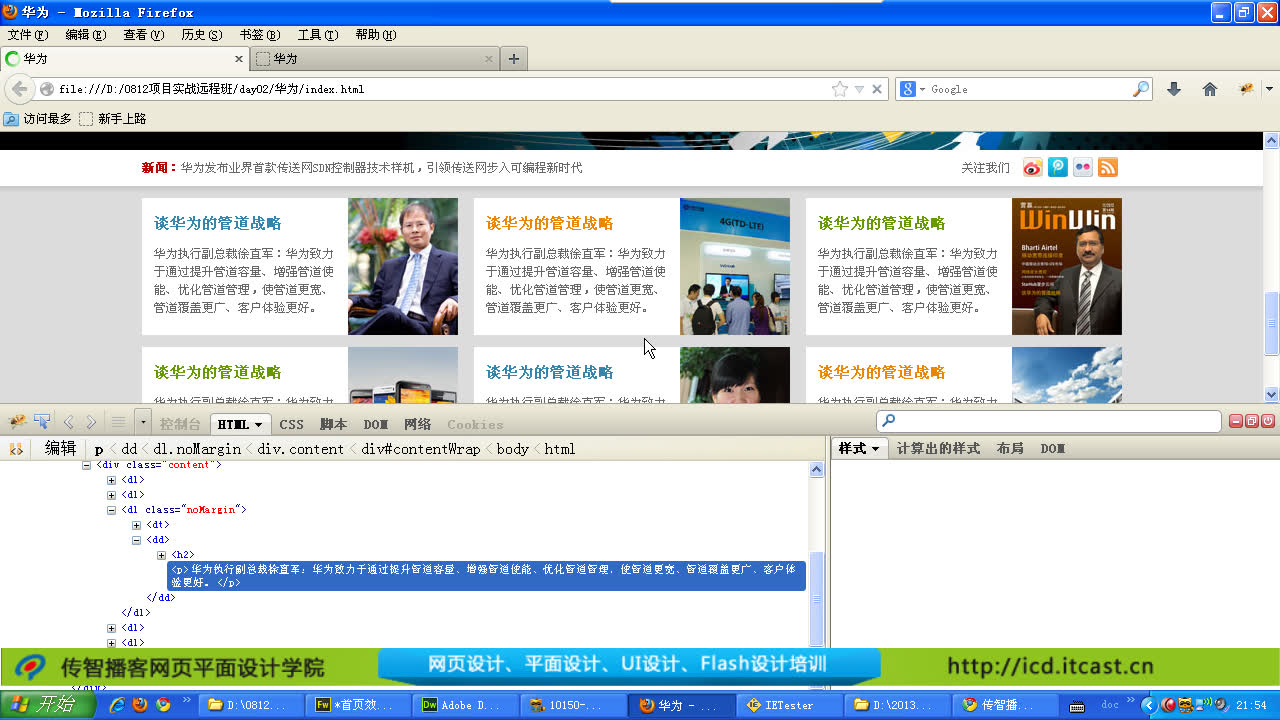This screenshot has height=720, width=1280.
Task: Launch Firefox from quick launch bar
Action: click(140, 705)
